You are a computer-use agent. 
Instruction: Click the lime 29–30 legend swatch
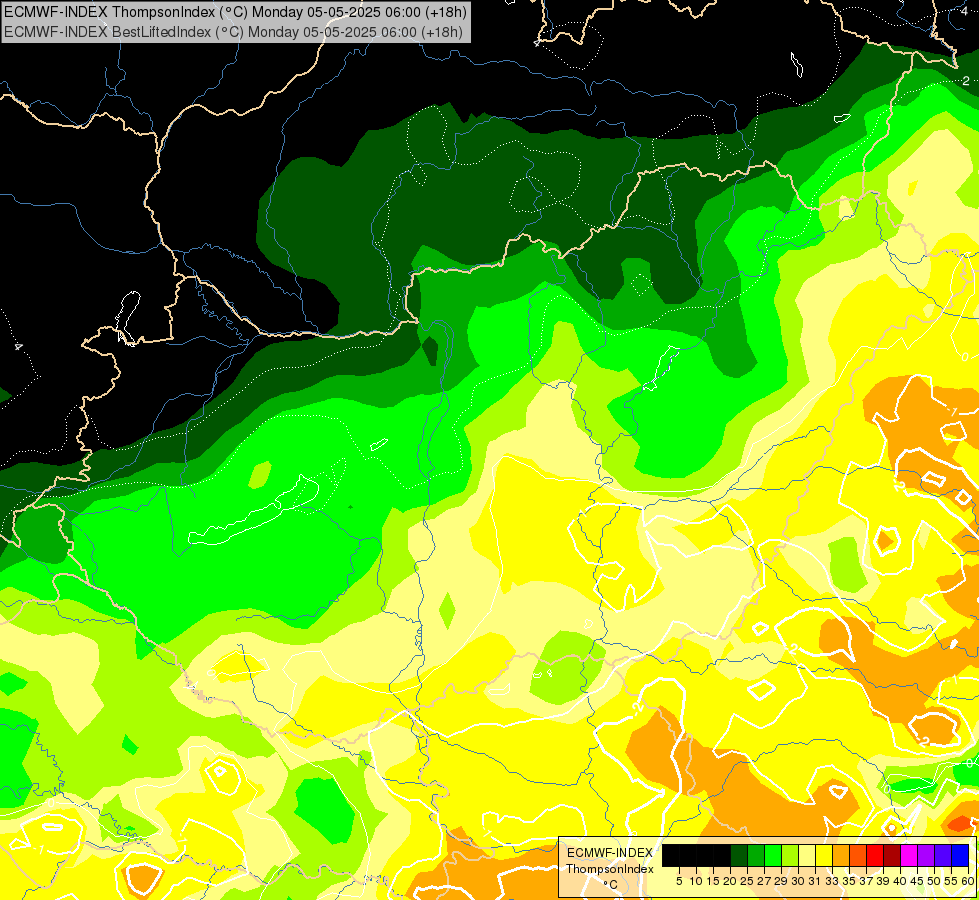coord(790,856)
